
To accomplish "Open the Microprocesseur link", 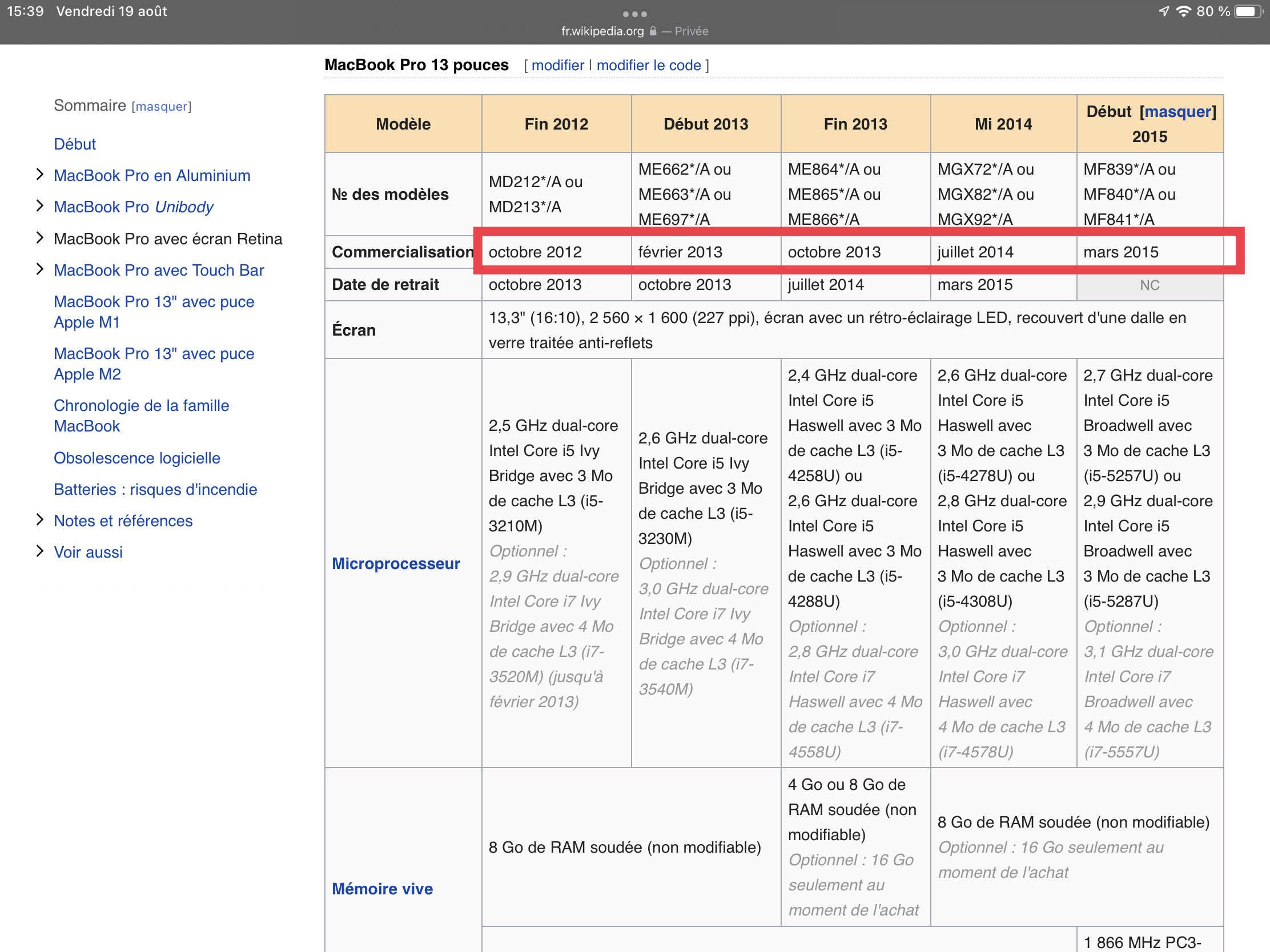I will 396,563.
